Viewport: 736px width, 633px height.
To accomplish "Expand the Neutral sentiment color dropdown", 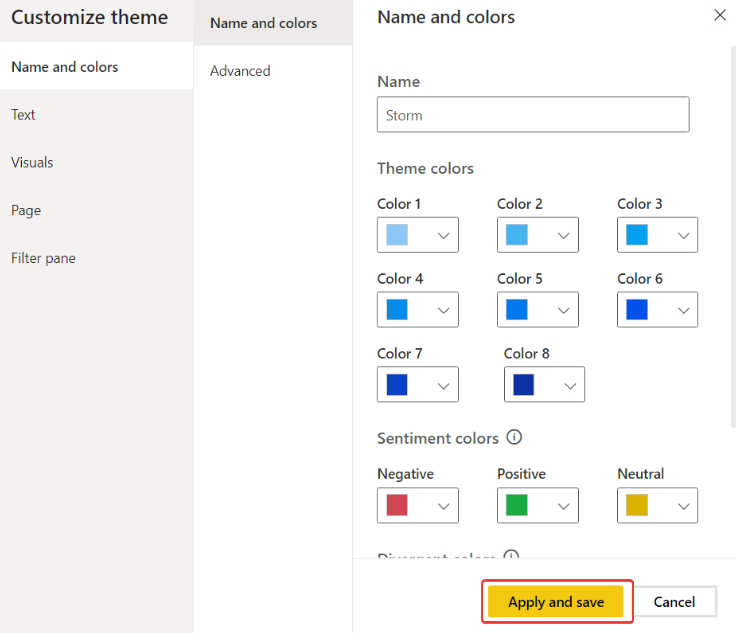I will (x=683, y=506).
